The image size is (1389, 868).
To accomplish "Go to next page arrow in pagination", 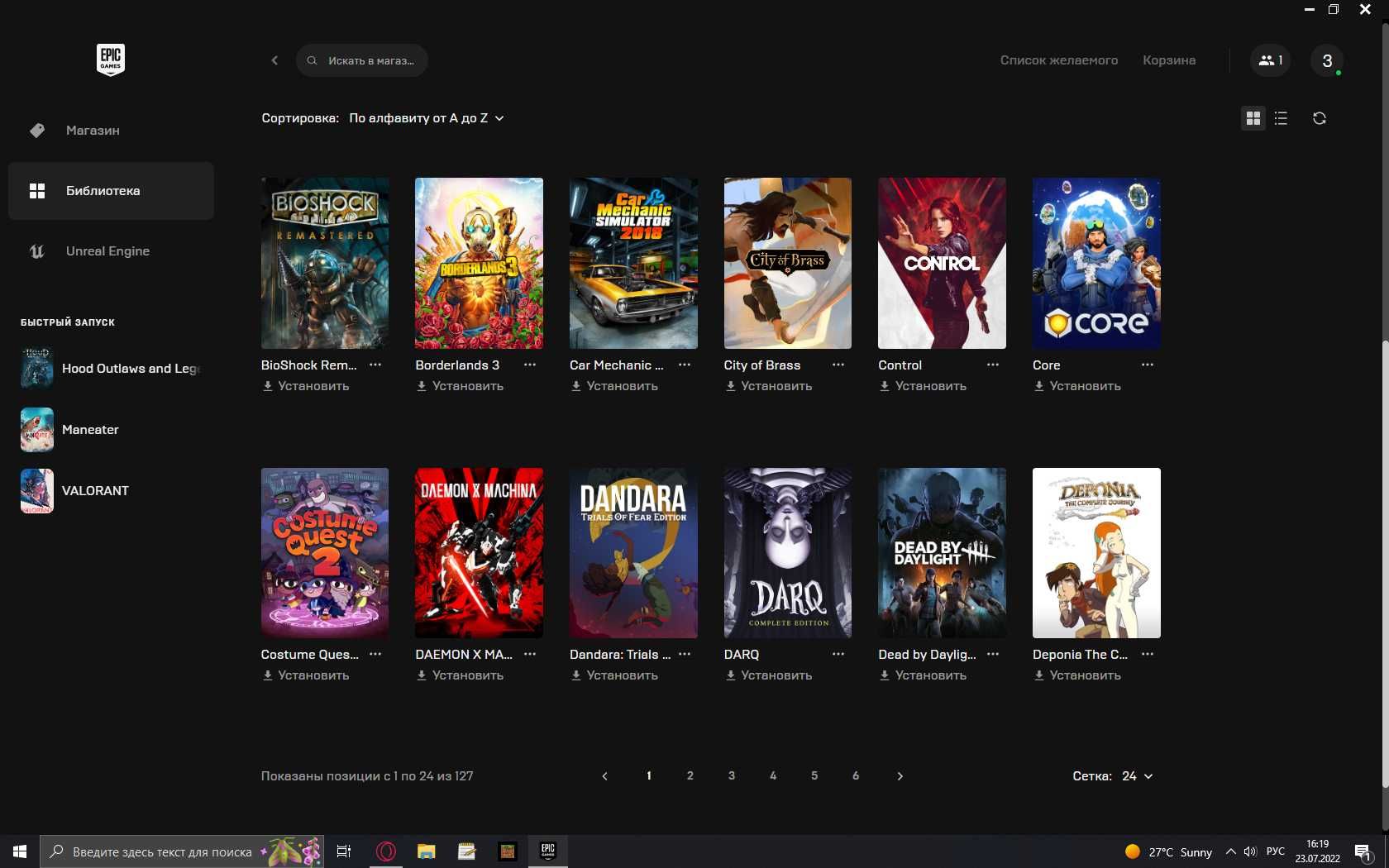I will [x=900, y=776].
